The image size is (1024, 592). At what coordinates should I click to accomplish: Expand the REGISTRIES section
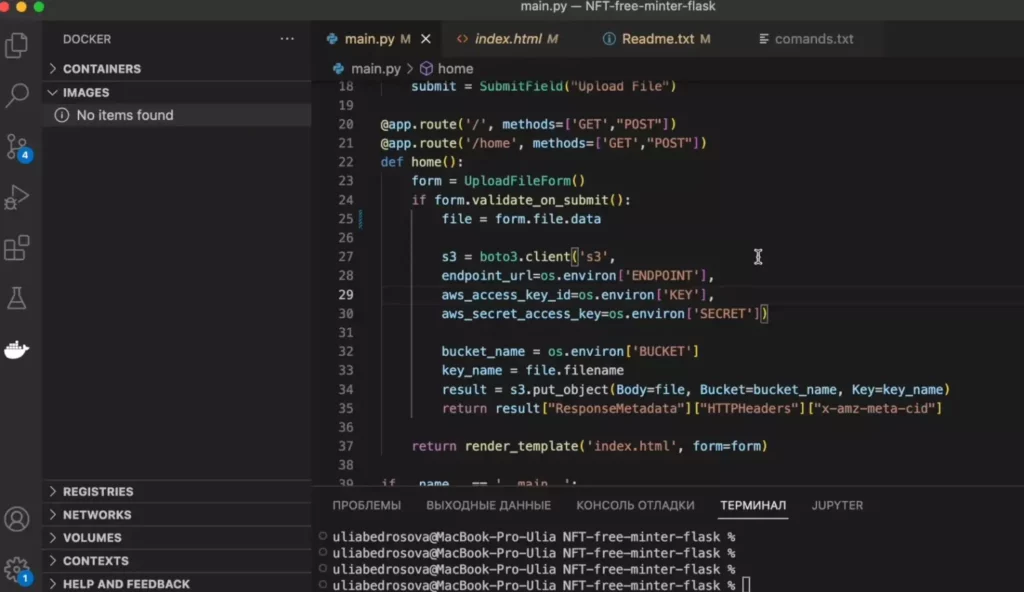coord(97,492)
